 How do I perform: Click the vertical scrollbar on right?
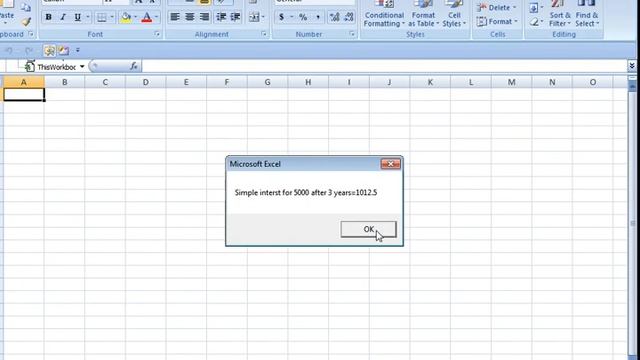pos(632,222)
